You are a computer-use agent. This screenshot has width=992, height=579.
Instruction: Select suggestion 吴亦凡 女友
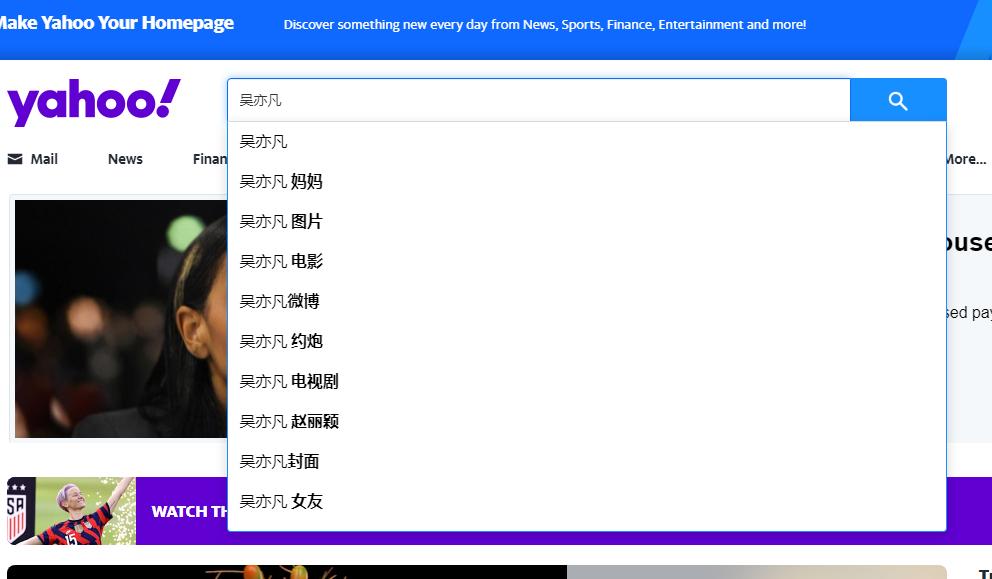pos(586,501)
